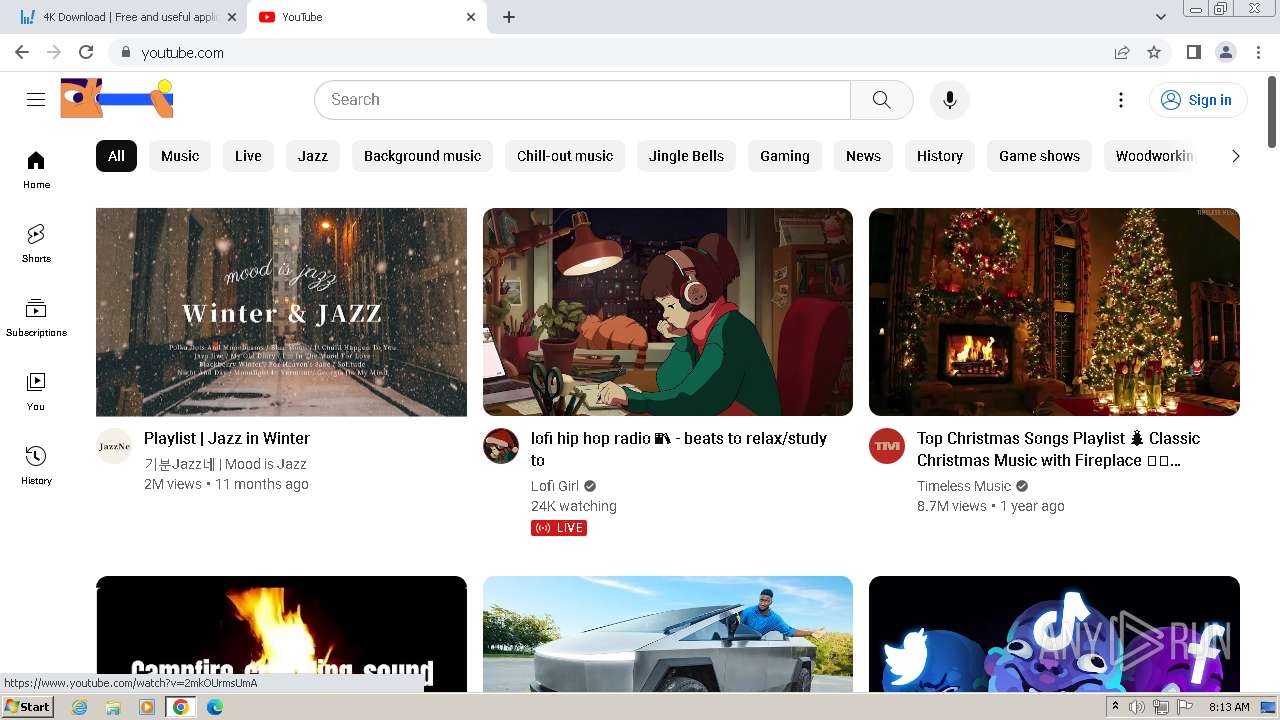Image resolution: width=1280 pixels, height=720 pixels.
Task: Go to Home in sidebar
Action: click(x=36, y=170)
